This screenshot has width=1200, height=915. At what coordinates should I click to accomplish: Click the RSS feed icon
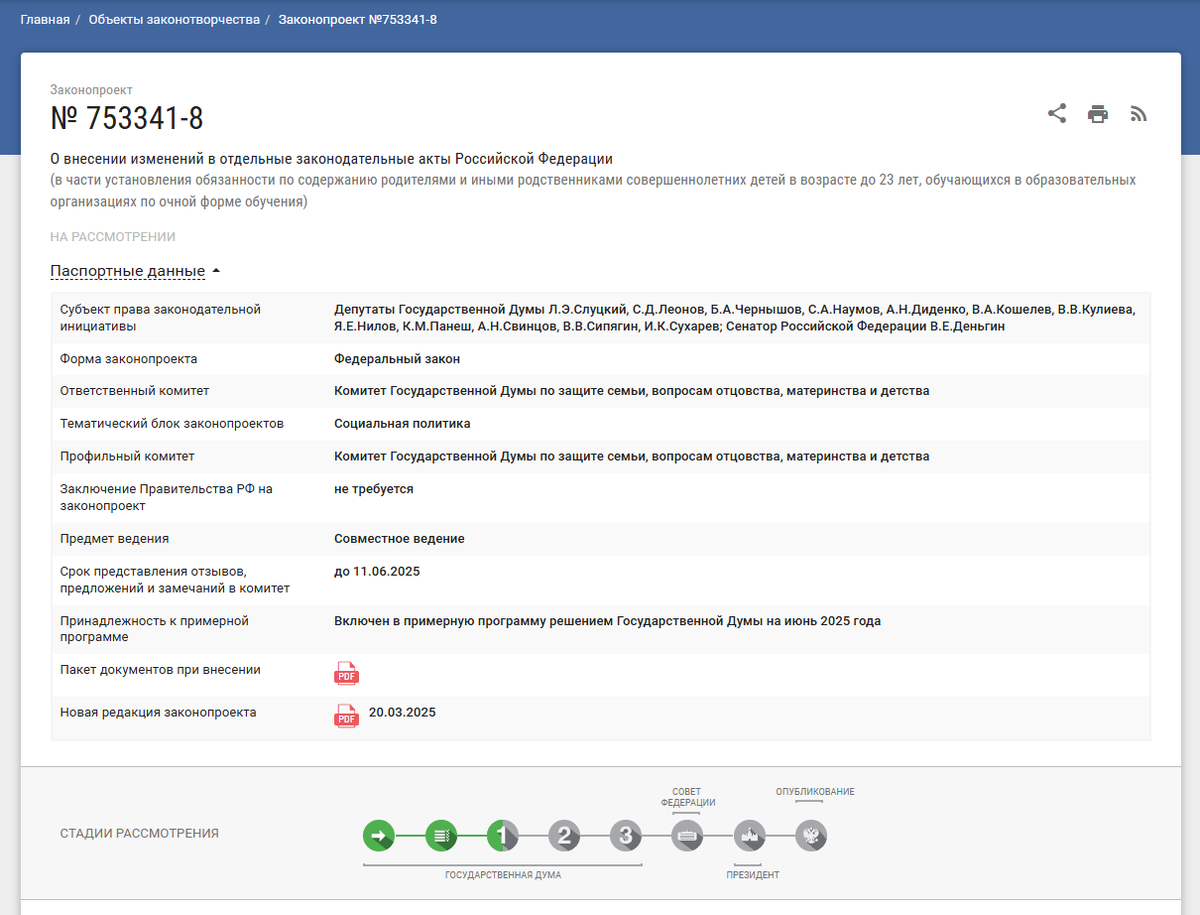1138,114
